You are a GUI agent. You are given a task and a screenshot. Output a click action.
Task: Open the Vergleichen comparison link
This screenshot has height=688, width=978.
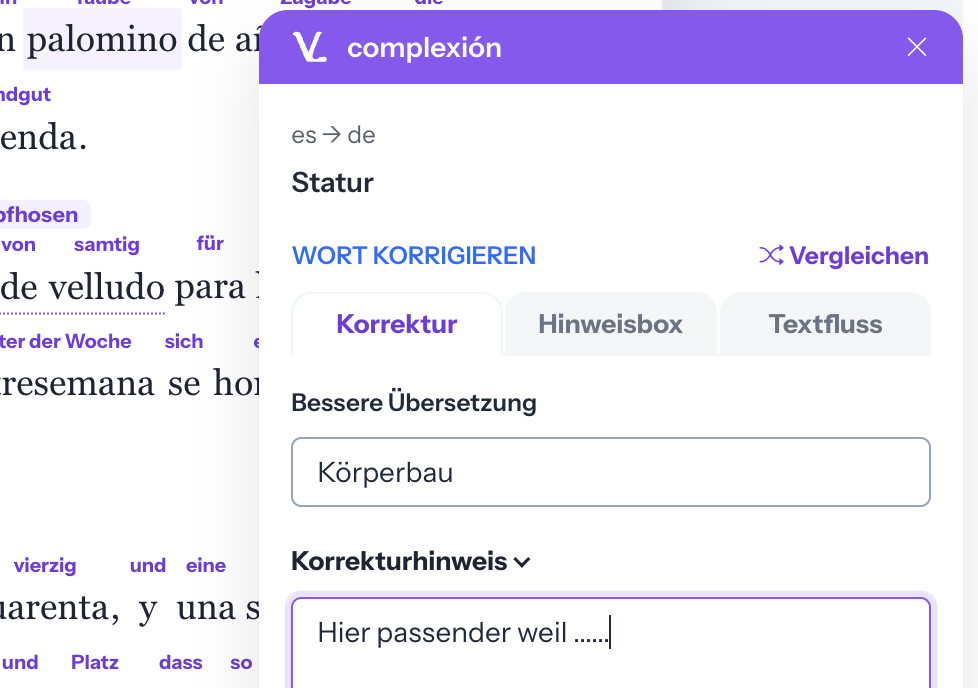(x=844, y=256)
